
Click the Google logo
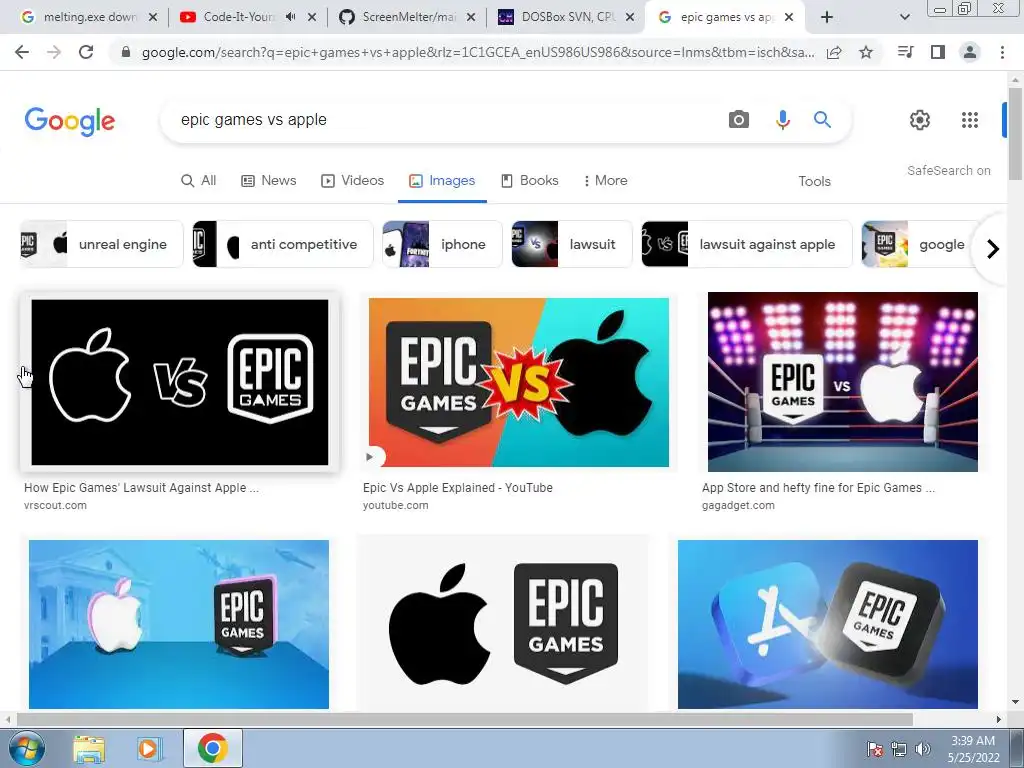[70, 121]
